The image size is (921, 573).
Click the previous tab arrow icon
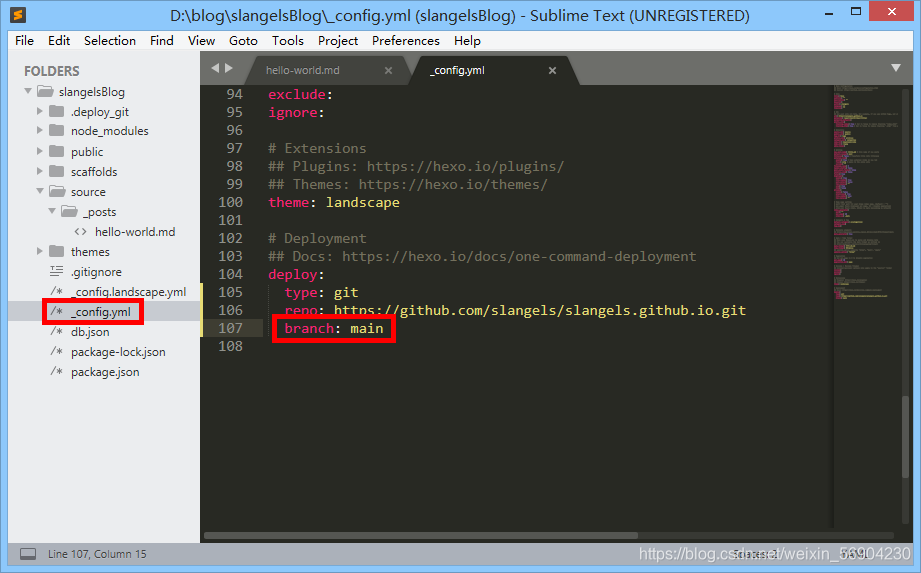pyautogui.click(x=215, y=68)
